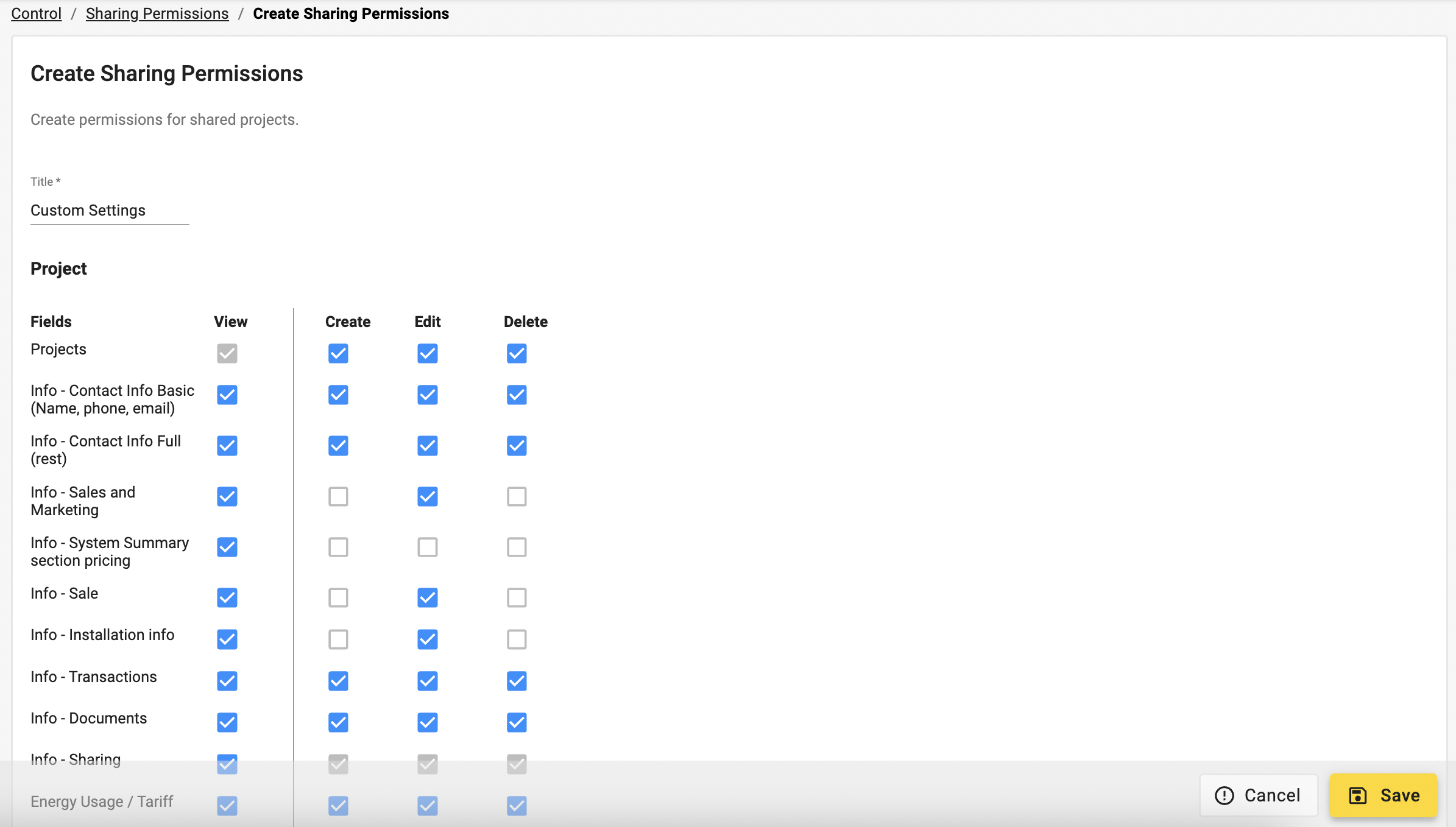Uncheck Contact Info Full Delete
The width and height of the screenshot is (1456, 827).
coord(517,446)
